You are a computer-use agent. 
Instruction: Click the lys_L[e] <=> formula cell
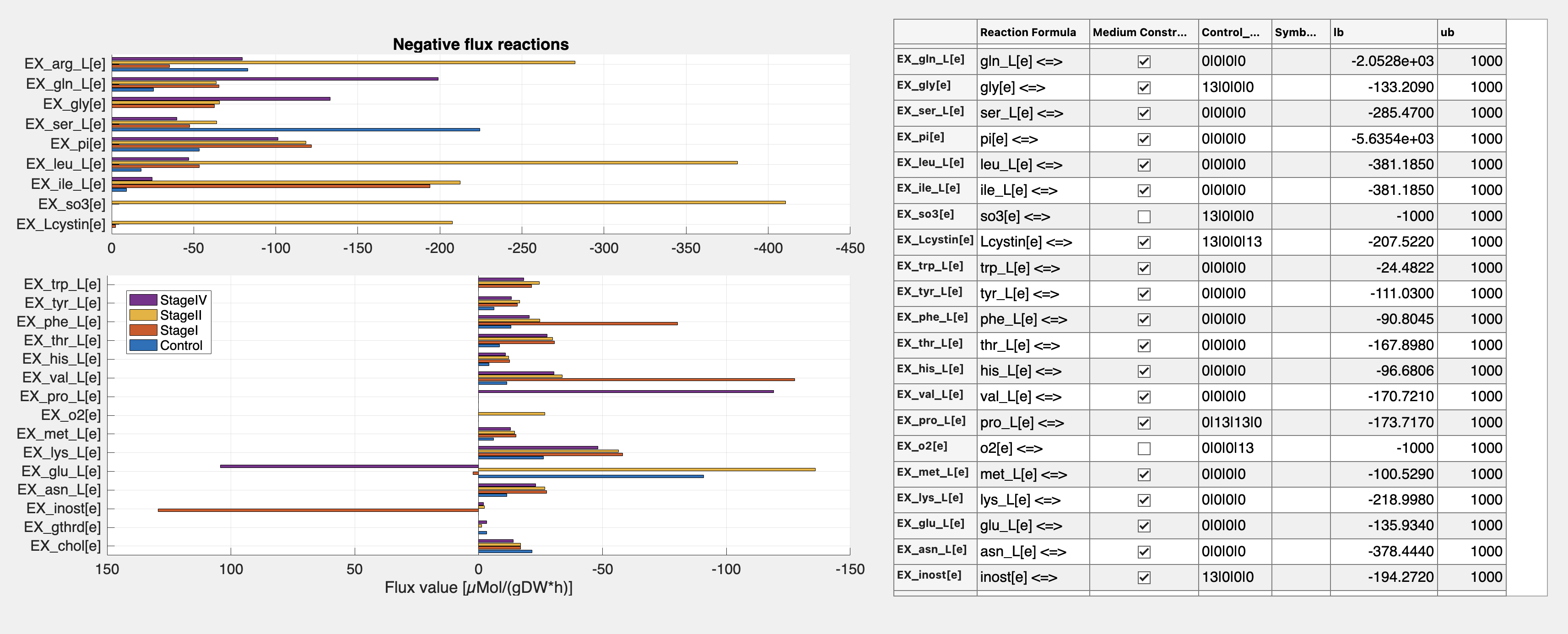click(1033, 500)
